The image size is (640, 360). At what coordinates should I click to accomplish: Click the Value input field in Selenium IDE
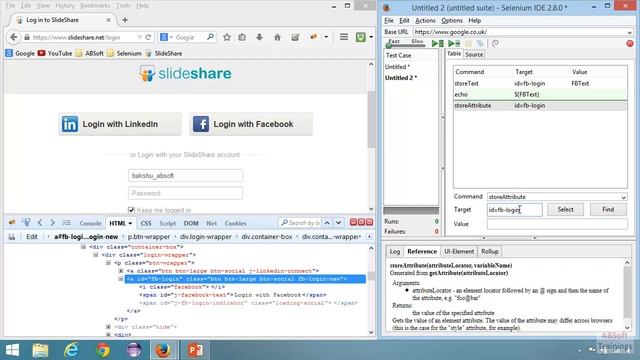click(x=557, y=224)
